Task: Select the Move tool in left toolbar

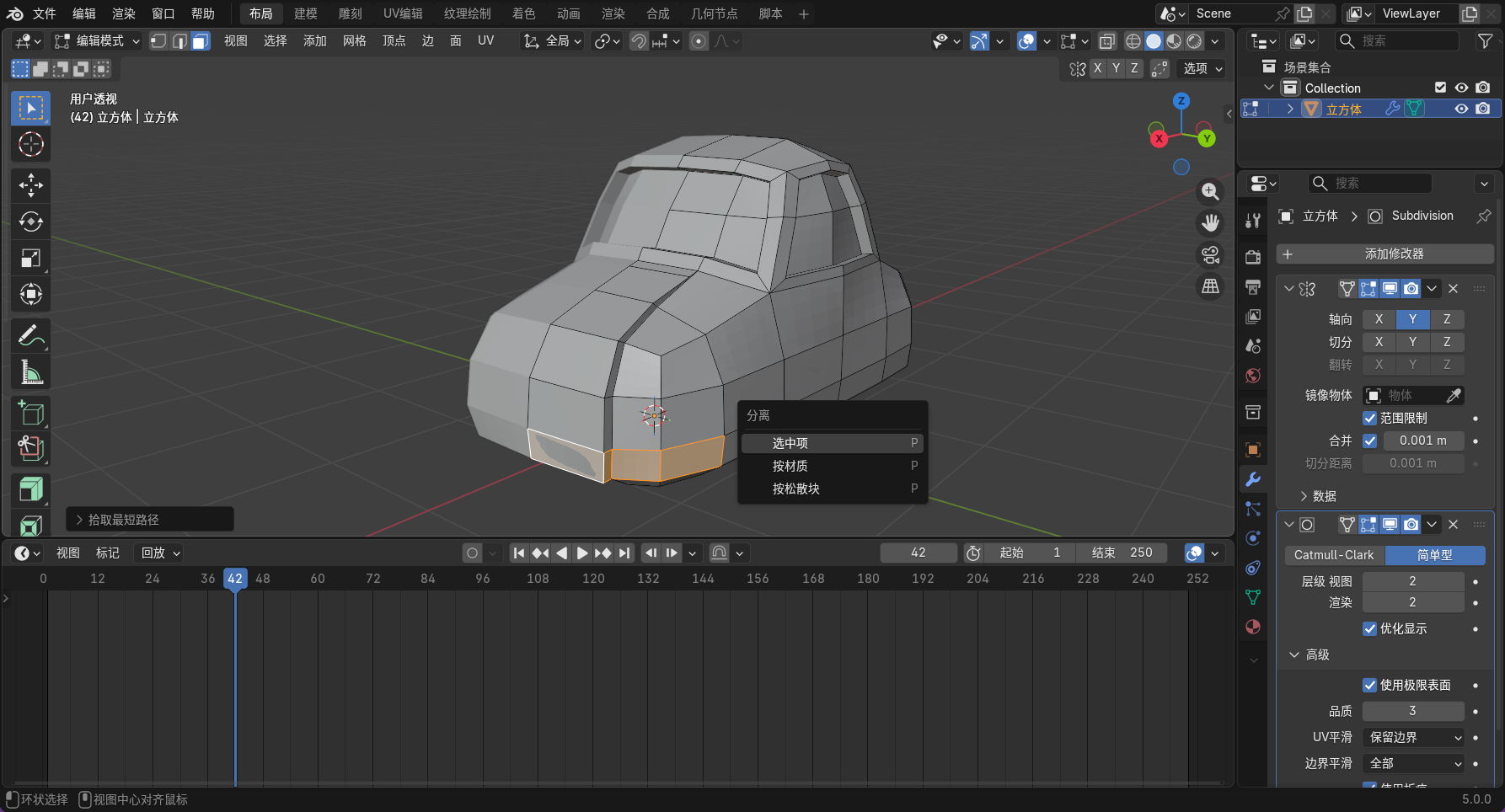Action: click(x=31, y=185)
